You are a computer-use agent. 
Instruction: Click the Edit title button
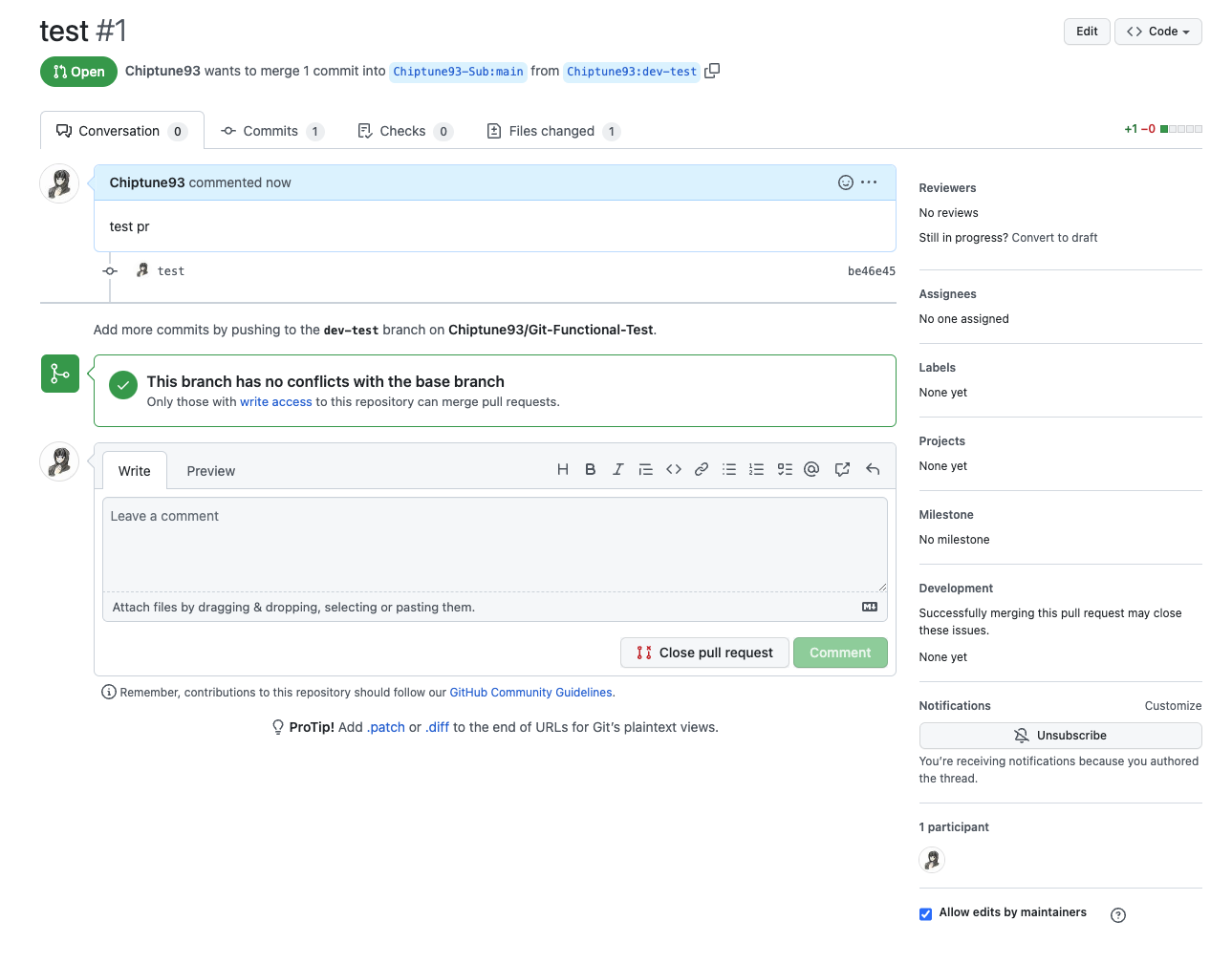pyautogui.click(x=1087, y=32)
